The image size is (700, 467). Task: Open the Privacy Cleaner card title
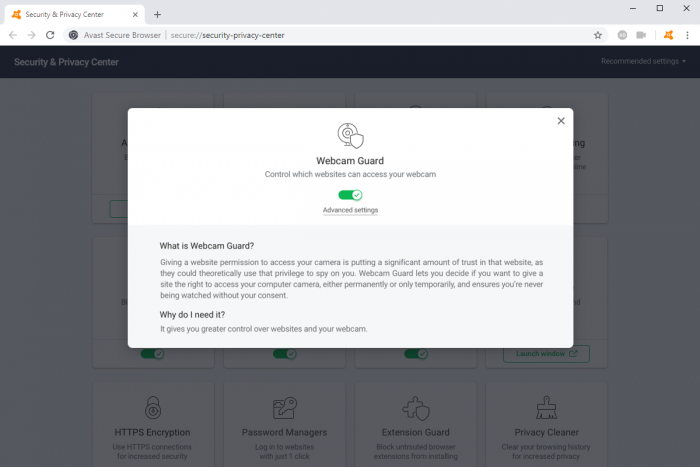(546, 432)
